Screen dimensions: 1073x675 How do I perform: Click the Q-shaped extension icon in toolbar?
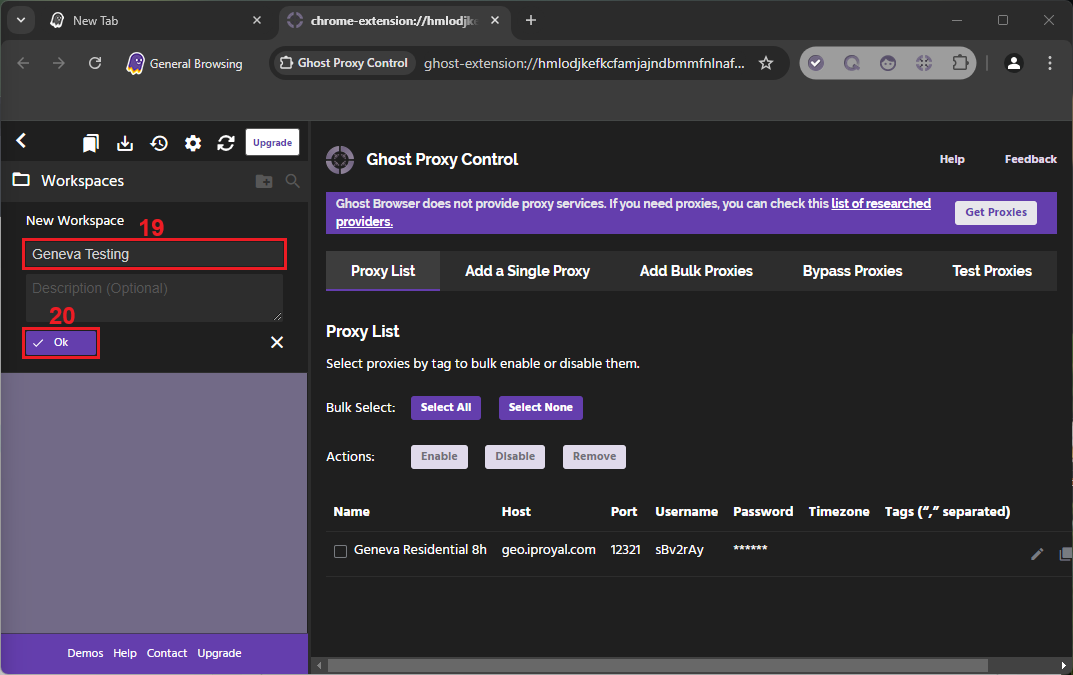click(x=851, y=63)
